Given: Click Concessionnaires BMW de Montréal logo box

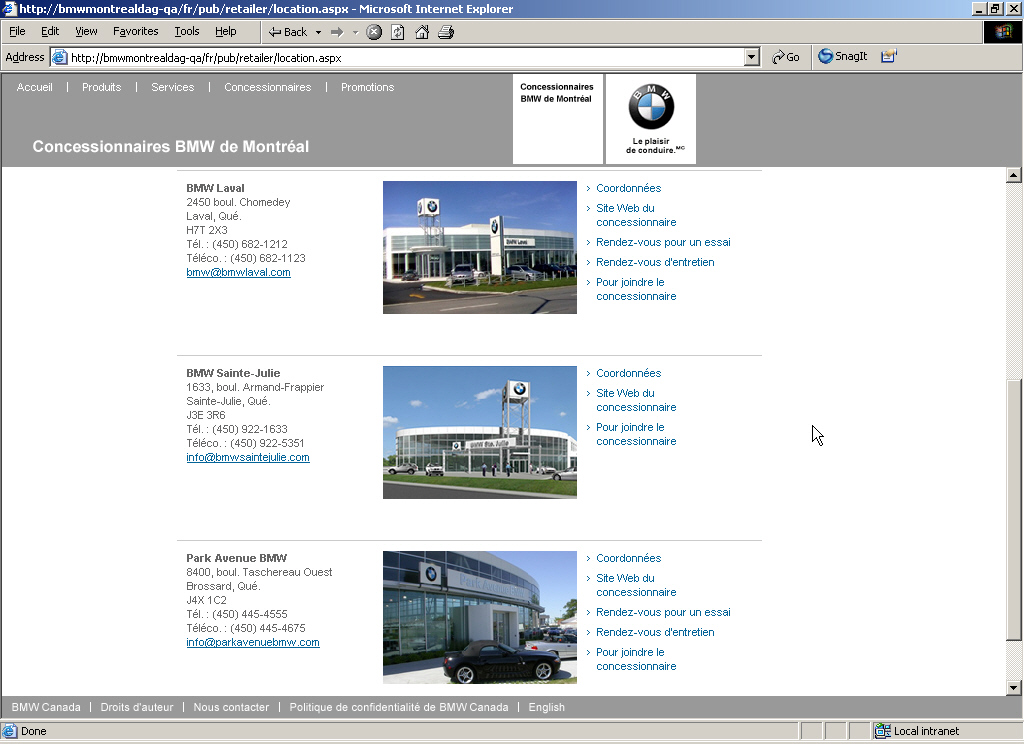Looking at the screenshot, I should [x=558, y=119].
